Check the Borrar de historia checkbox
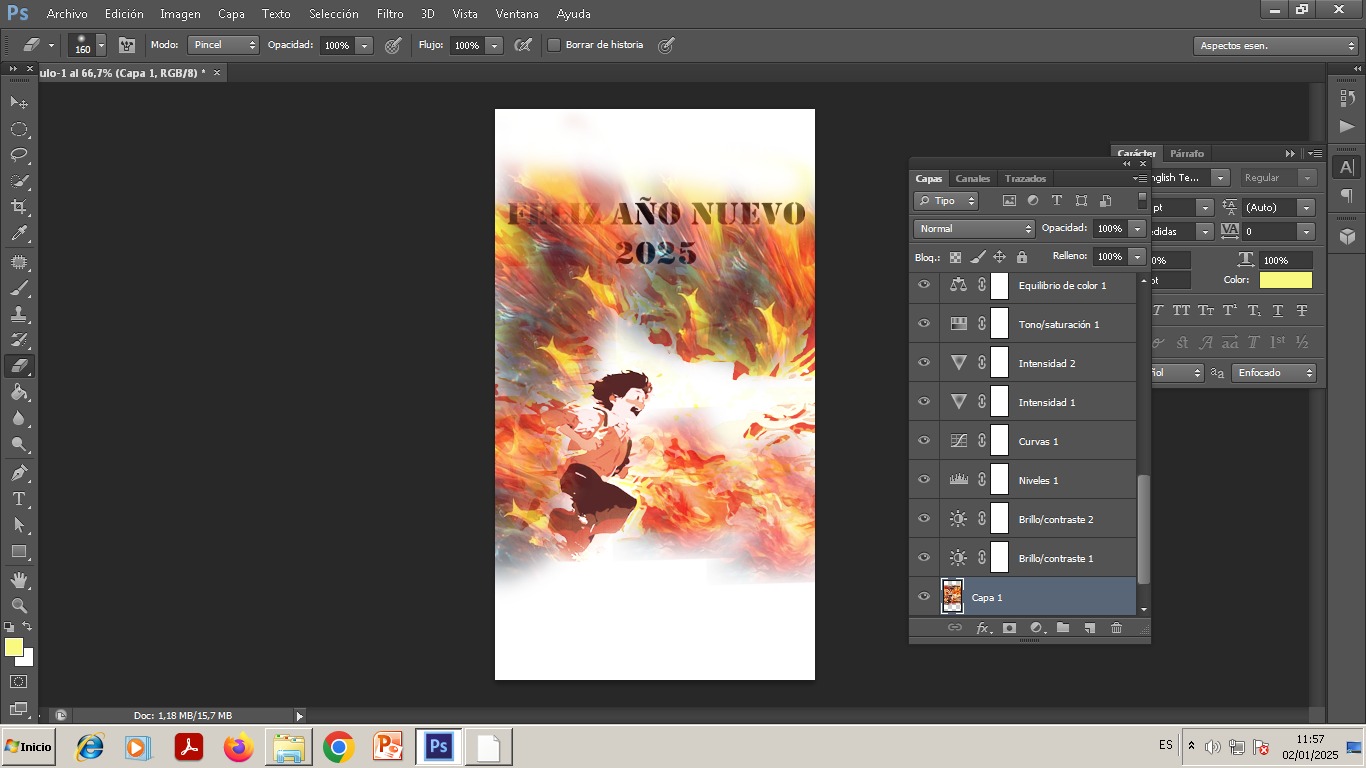Viewport: 1366px width, 768px height. [x=554, y=45]
